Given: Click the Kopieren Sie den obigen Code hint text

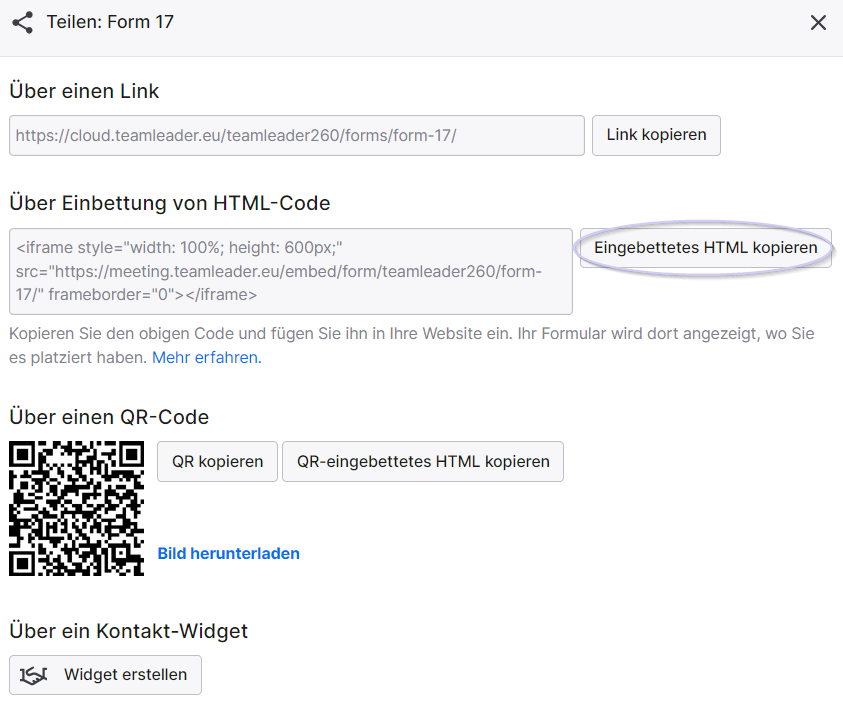Looking at the screenshot, I should click(412, 346).
